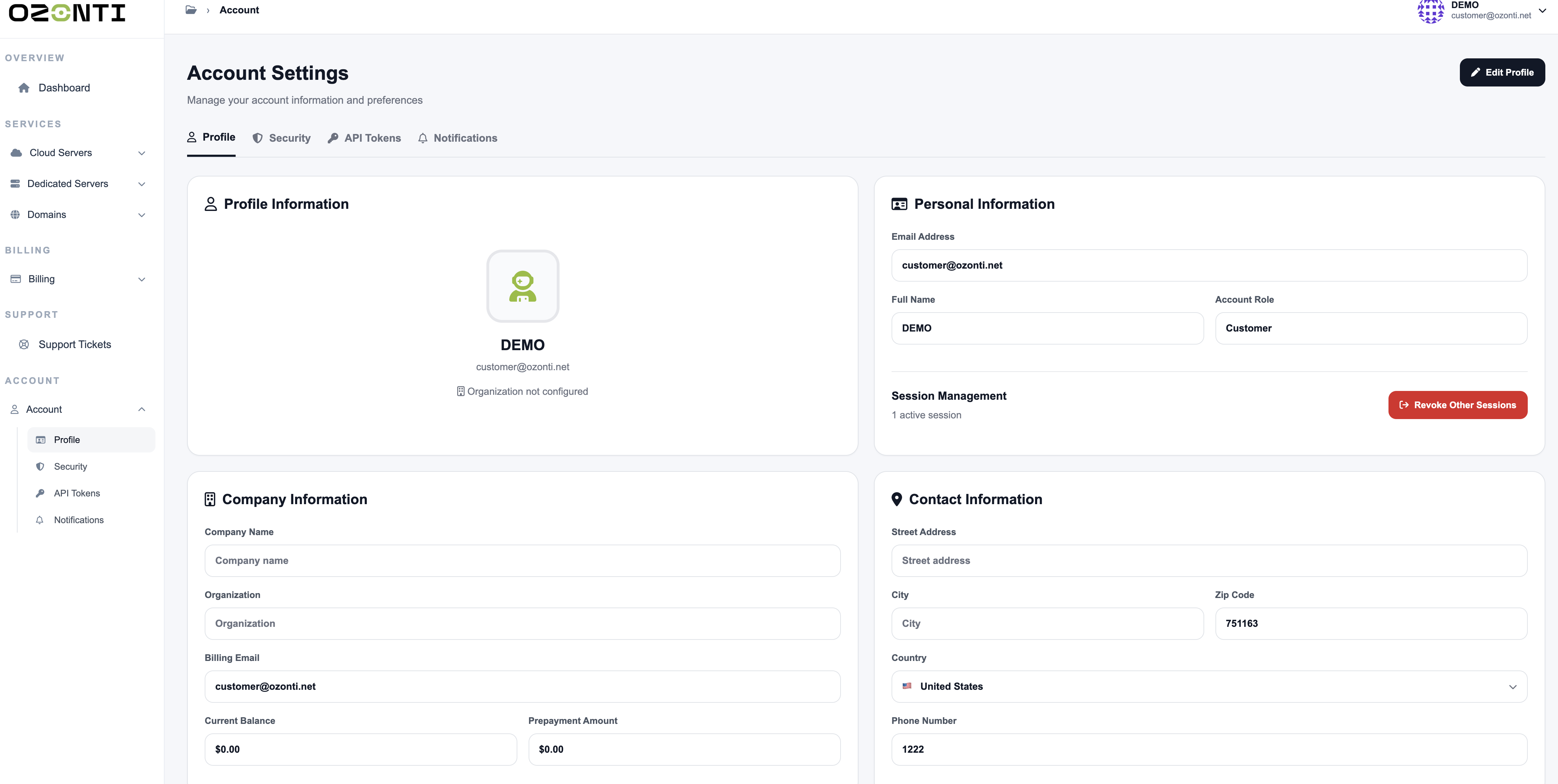Screen dimensions: 1558x784
Task: Click the Dashboard home icon
Action: (x=24, y=88)
